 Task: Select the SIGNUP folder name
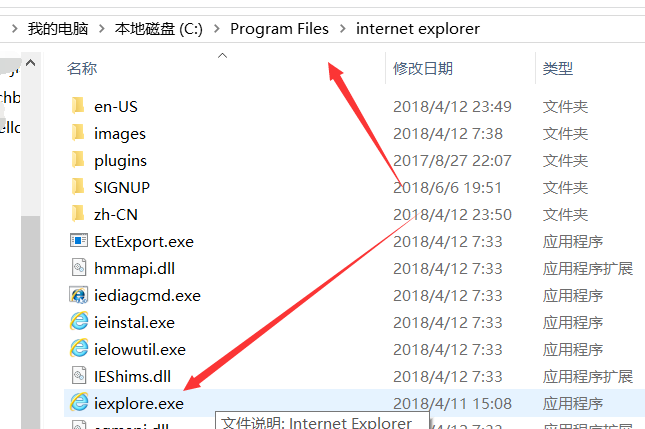tap(122, 187)
